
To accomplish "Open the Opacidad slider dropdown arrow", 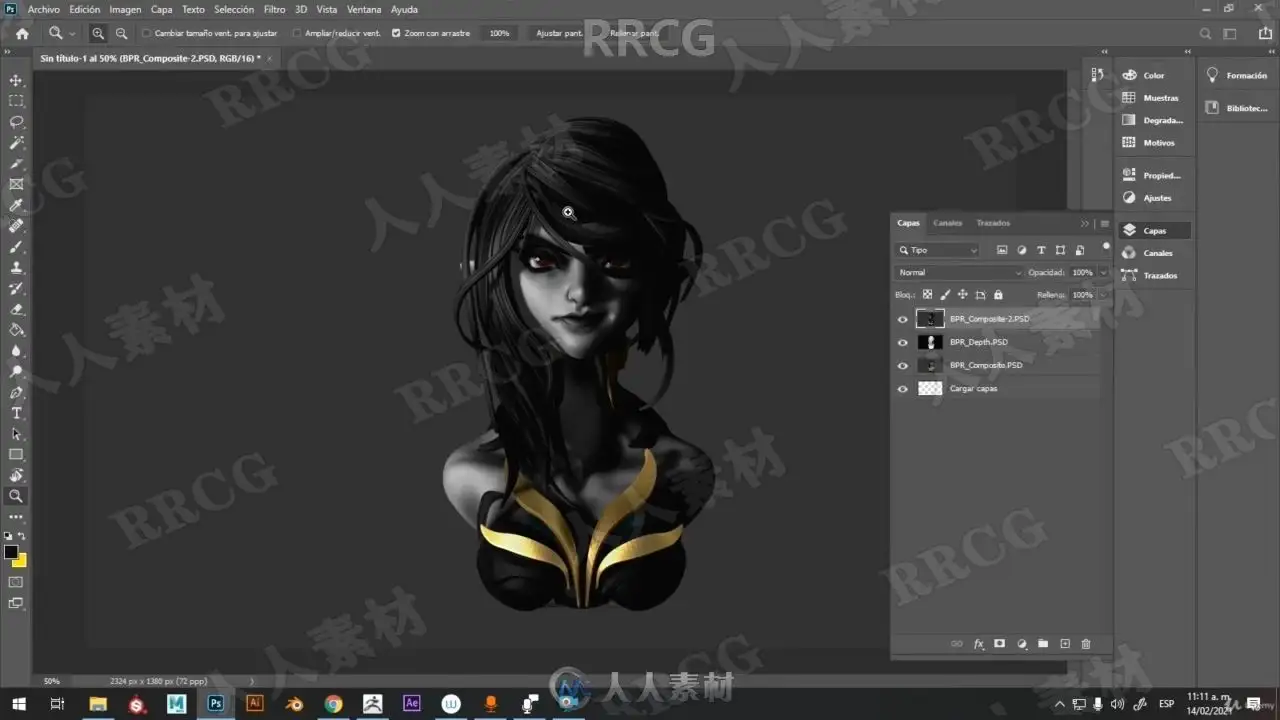I will (x=1103, y=272).
